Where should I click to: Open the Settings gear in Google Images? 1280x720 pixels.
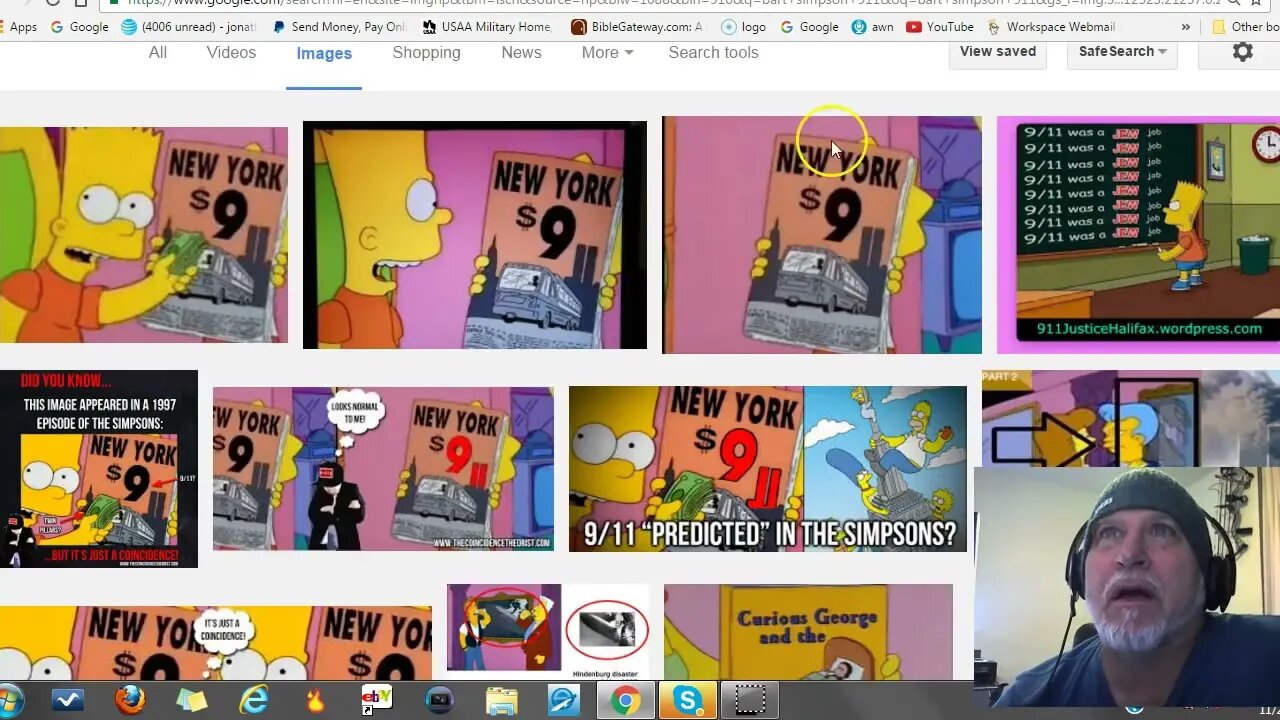coord(1242,52)
